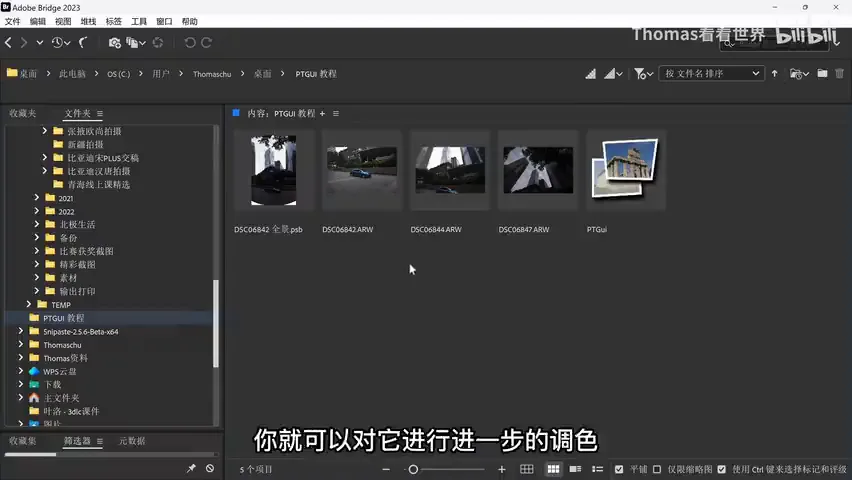Image resolution: width=852 pixels, height=480 pixels.
Task: Toggle ascending sort order arrow
Action: point(774,73)
